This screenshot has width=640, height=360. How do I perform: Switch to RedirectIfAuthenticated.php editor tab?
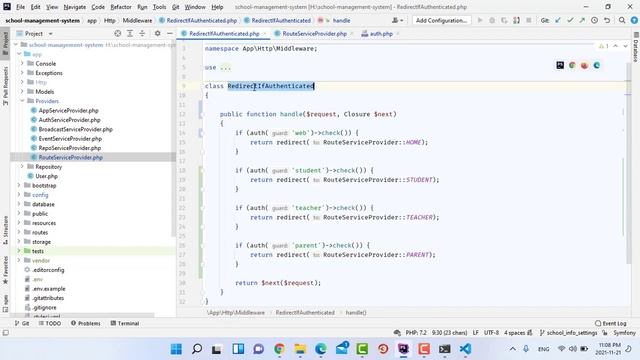[223, 33]
